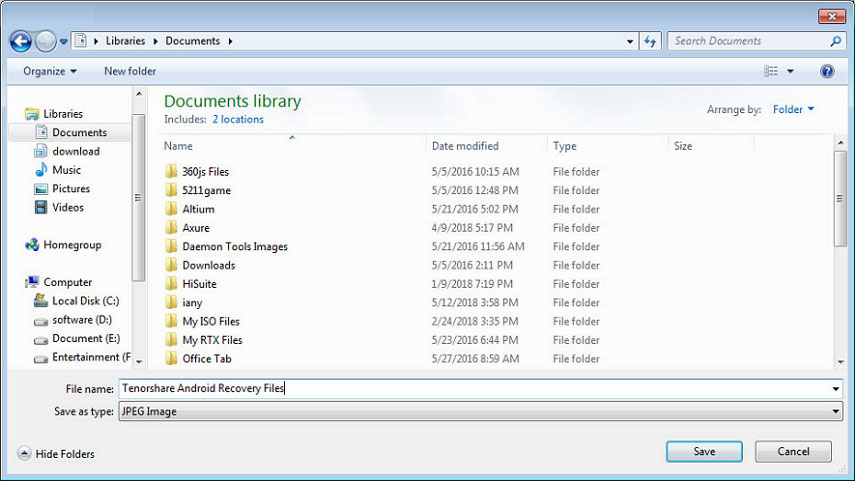Click the Change your view icon

click(770, 71)
